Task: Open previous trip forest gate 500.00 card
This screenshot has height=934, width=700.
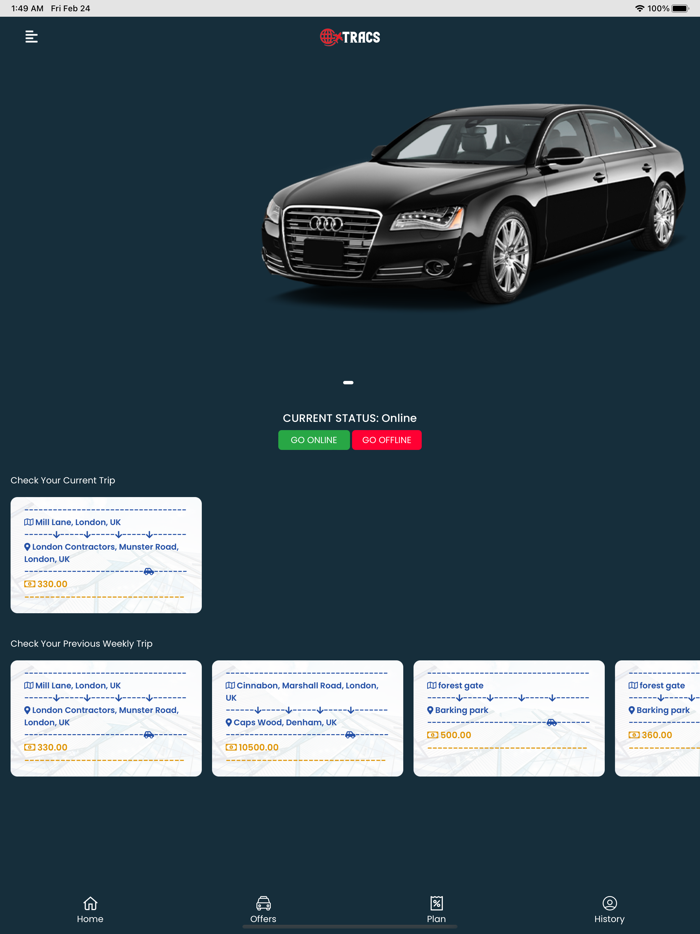Action: tap(509, 718)
